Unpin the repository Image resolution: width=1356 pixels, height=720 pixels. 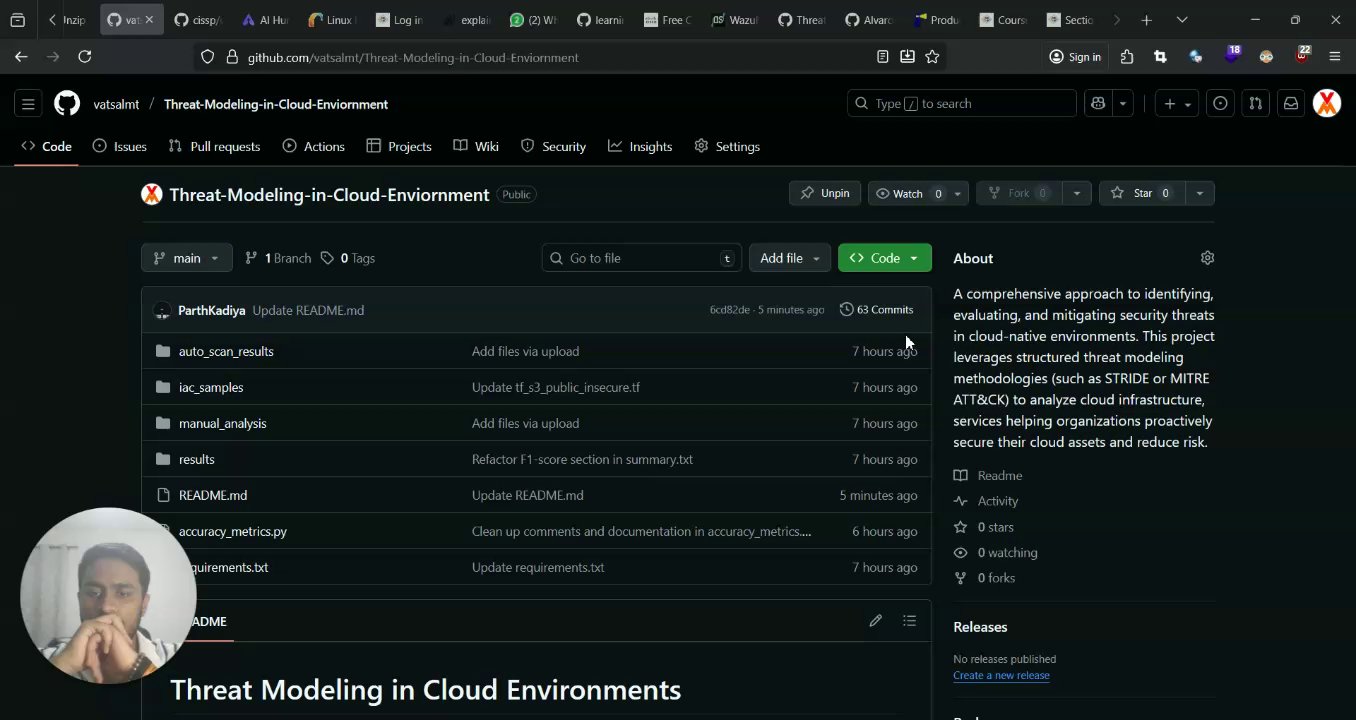824,193
